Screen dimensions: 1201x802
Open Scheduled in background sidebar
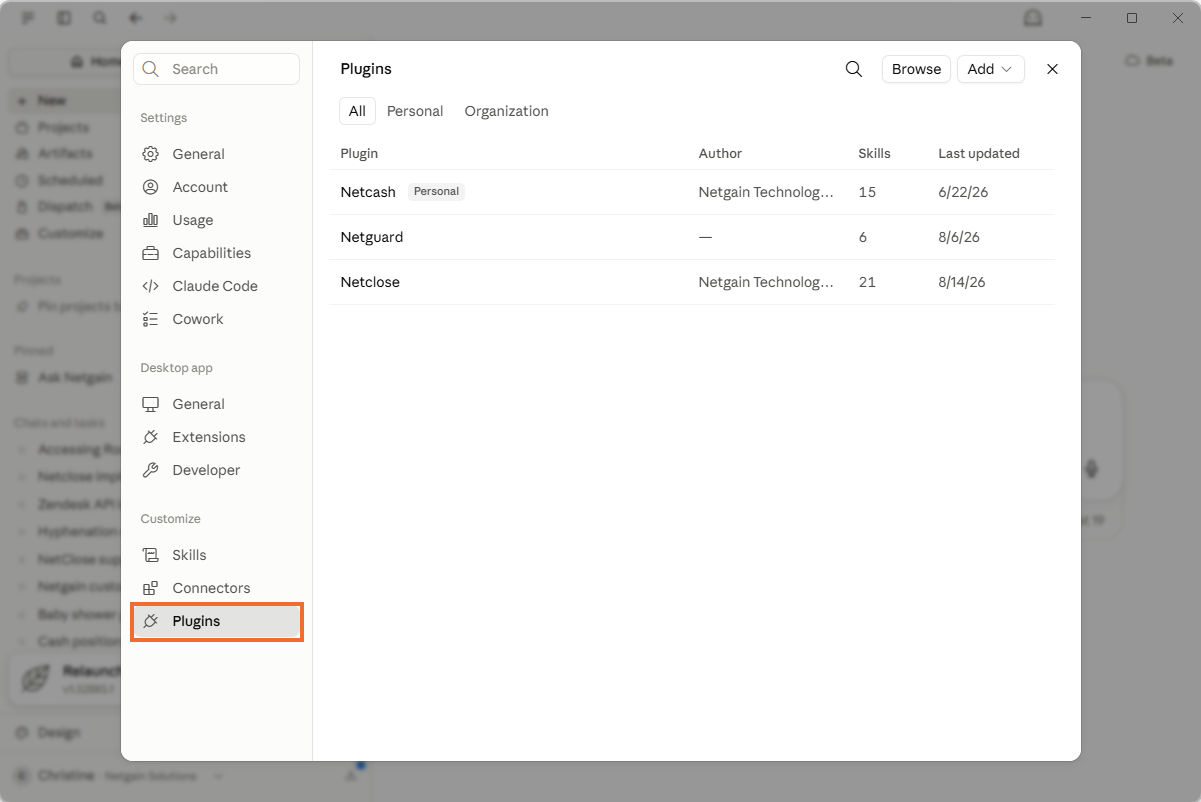coord(70,180)
